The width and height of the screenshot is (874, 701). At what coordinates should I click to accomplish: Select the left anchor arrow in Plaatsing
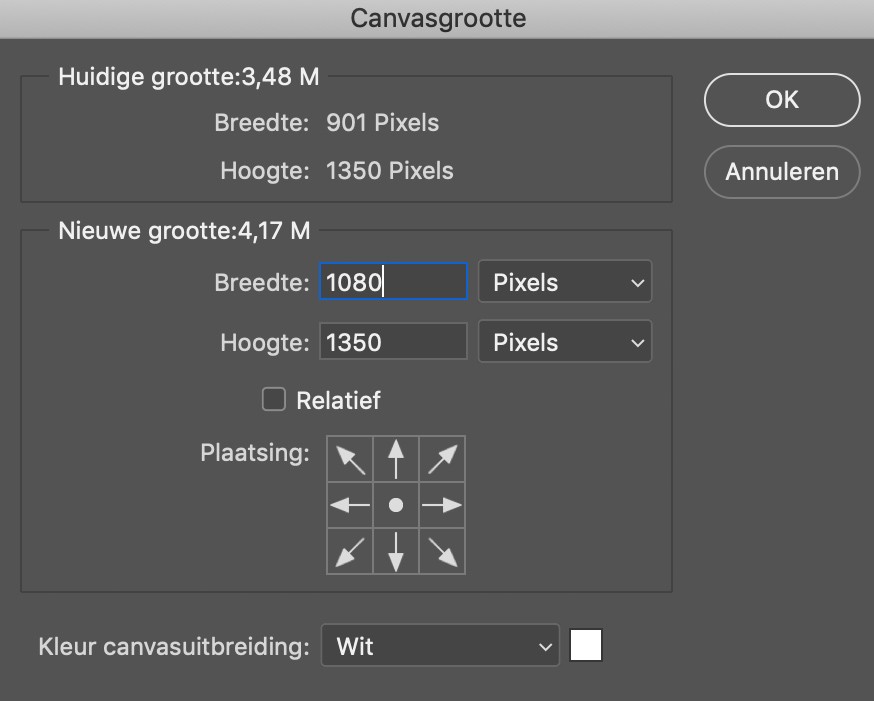[349, 505]
